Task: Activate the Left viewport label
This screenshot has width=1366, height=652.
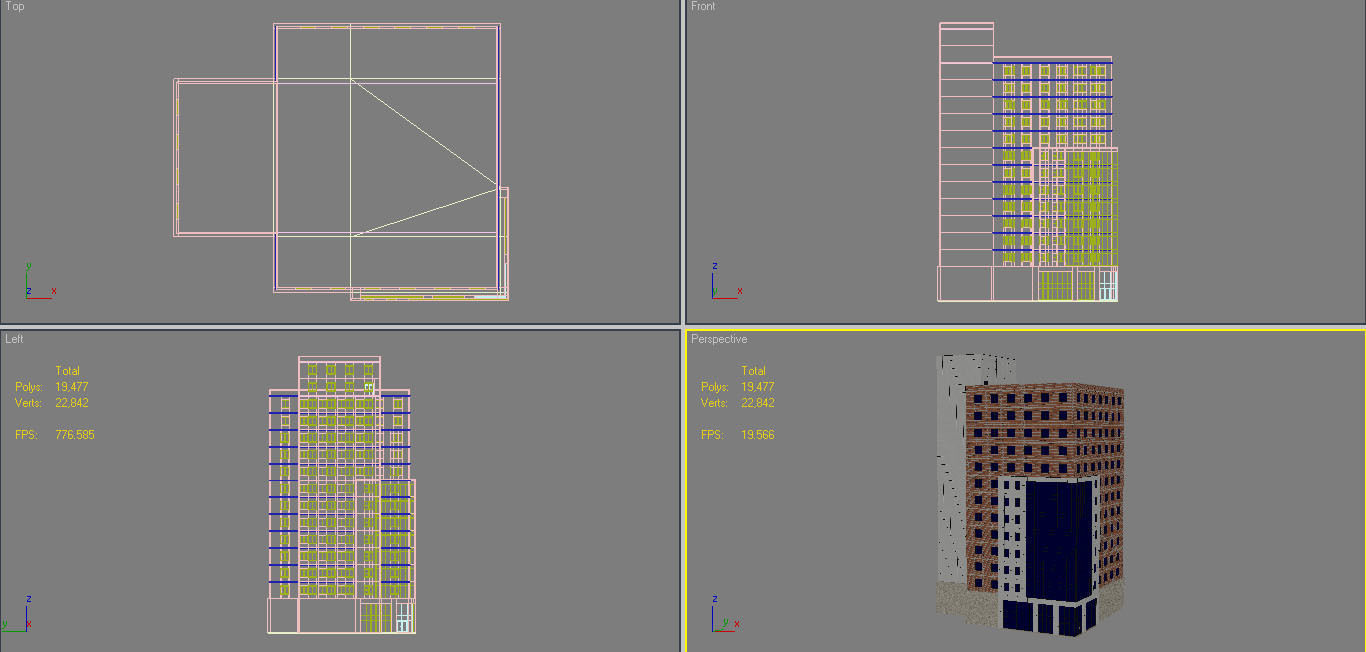Action: pos(14,339)
